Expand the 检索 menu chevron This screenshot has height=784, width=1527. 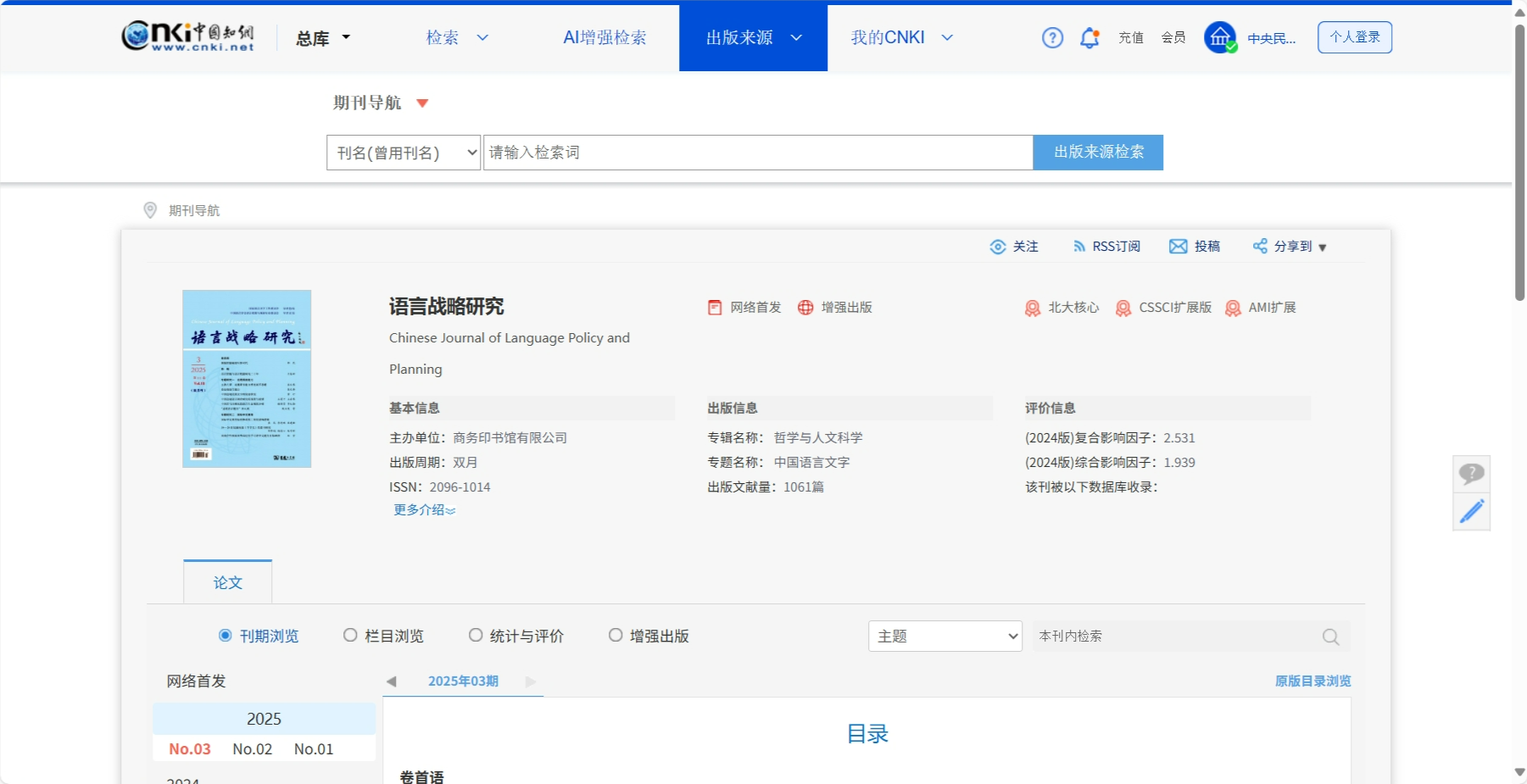482,37
